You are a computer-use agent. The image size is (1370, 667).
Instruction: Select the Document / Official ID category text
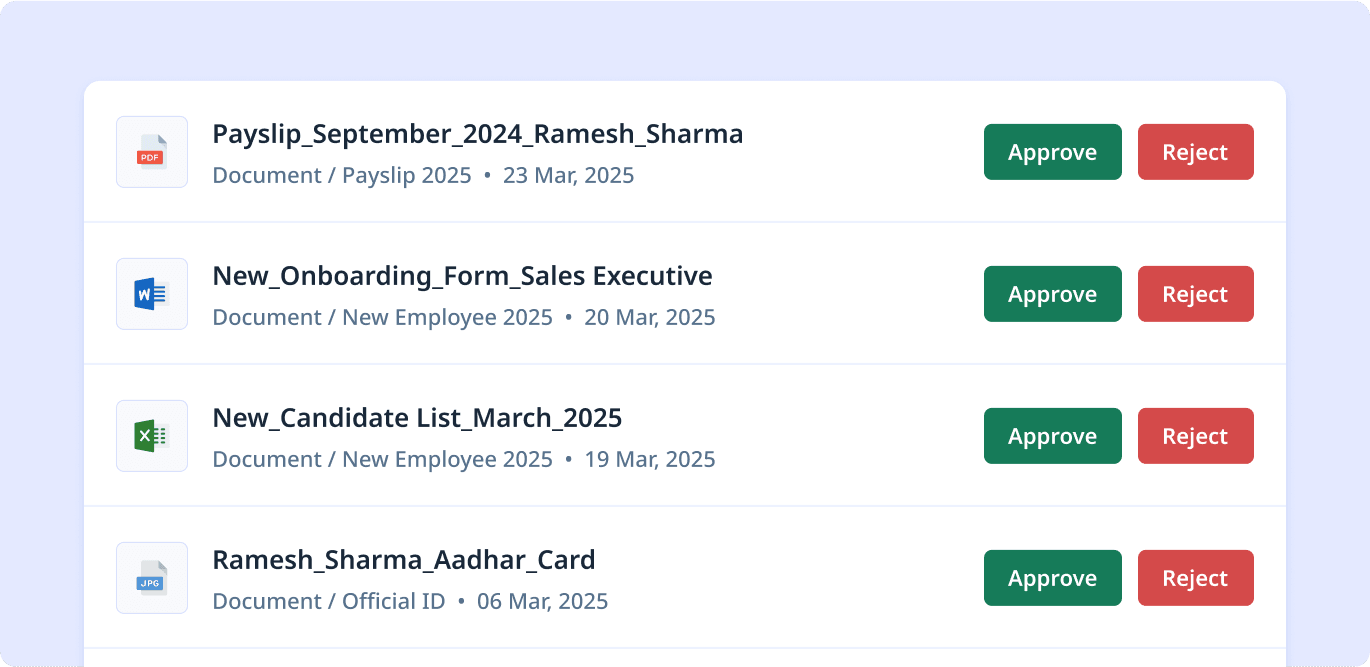coord(329,602)
